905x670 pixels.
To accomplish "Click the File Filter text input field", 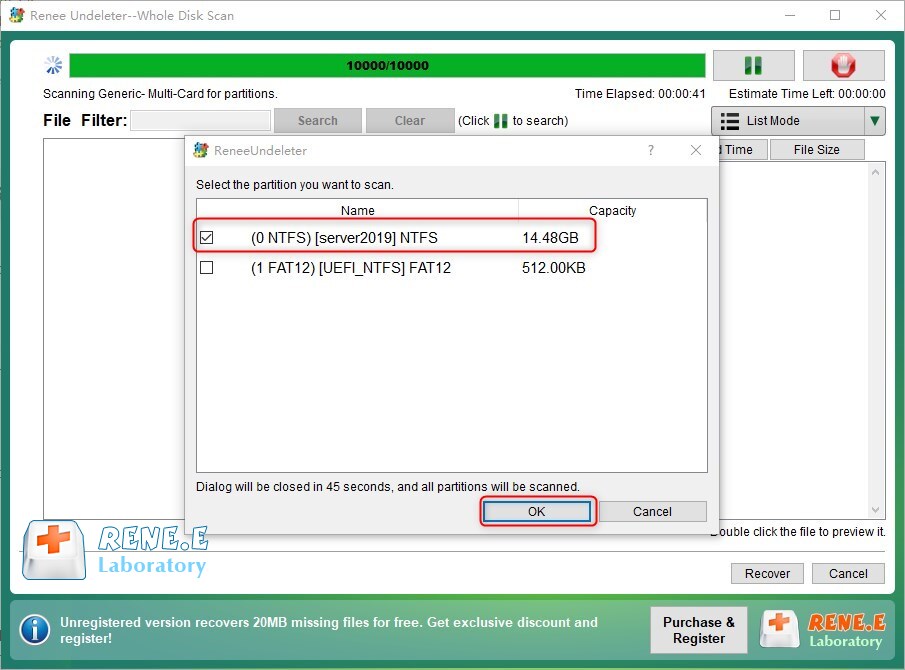I will tap(200, 121).
